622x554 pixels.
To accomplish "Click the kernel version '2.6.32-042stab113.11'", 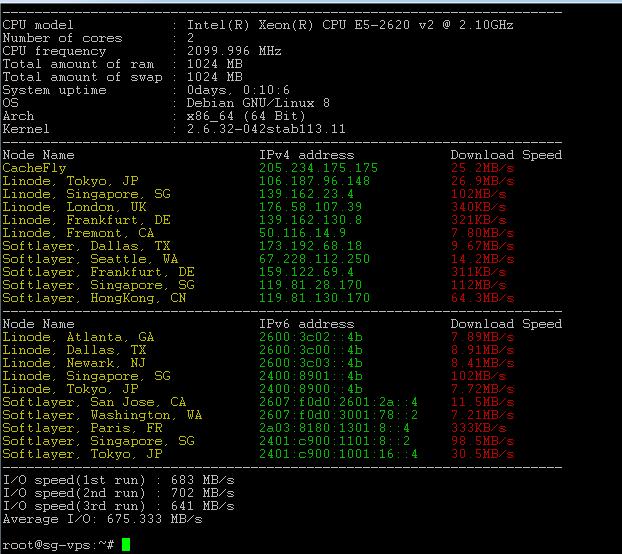I will [x=266, y=129].
